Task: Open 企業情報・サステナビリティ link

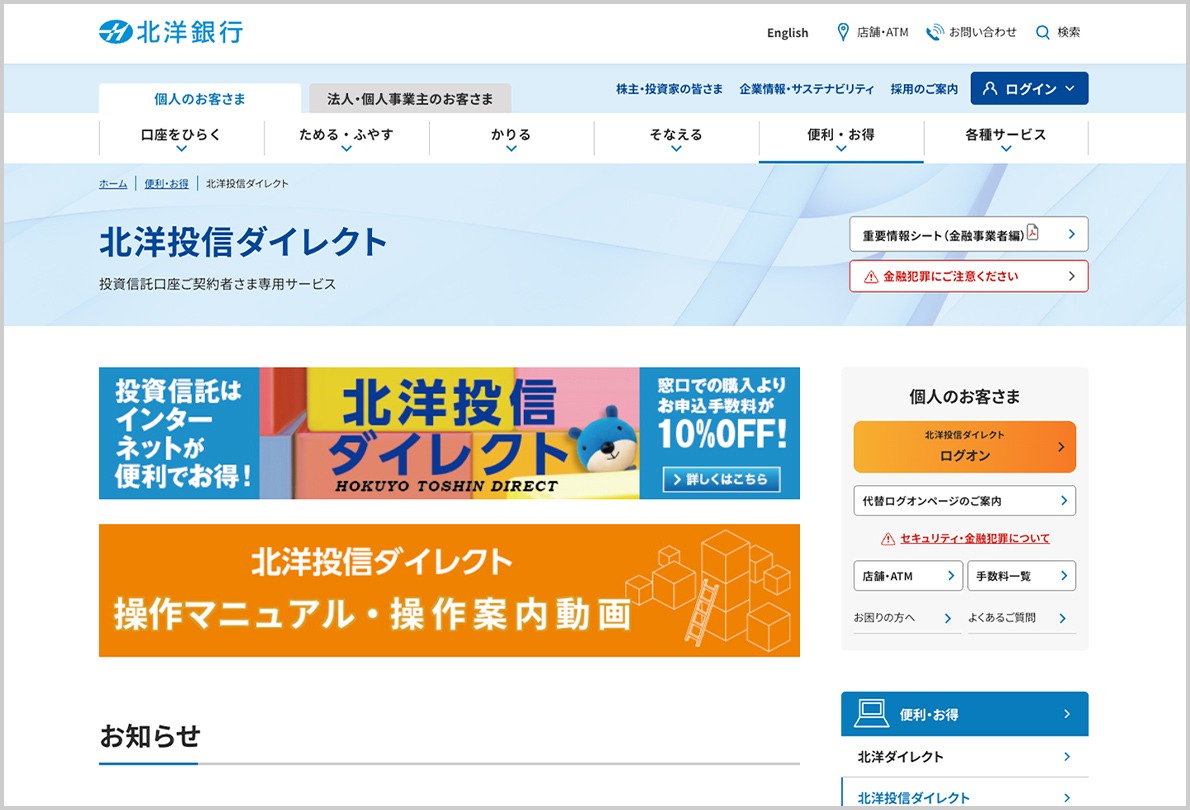Action: click(807, 89)
